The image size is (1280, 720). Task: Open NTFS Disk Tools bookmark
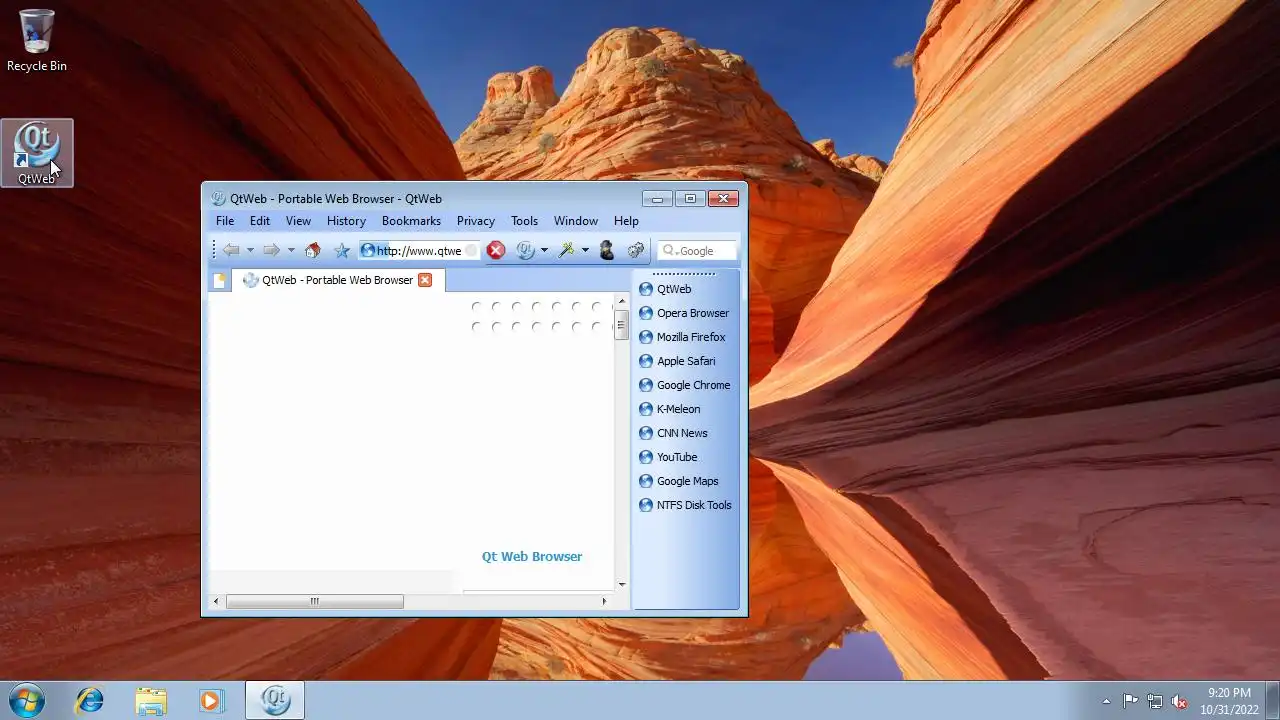point(685,505)
